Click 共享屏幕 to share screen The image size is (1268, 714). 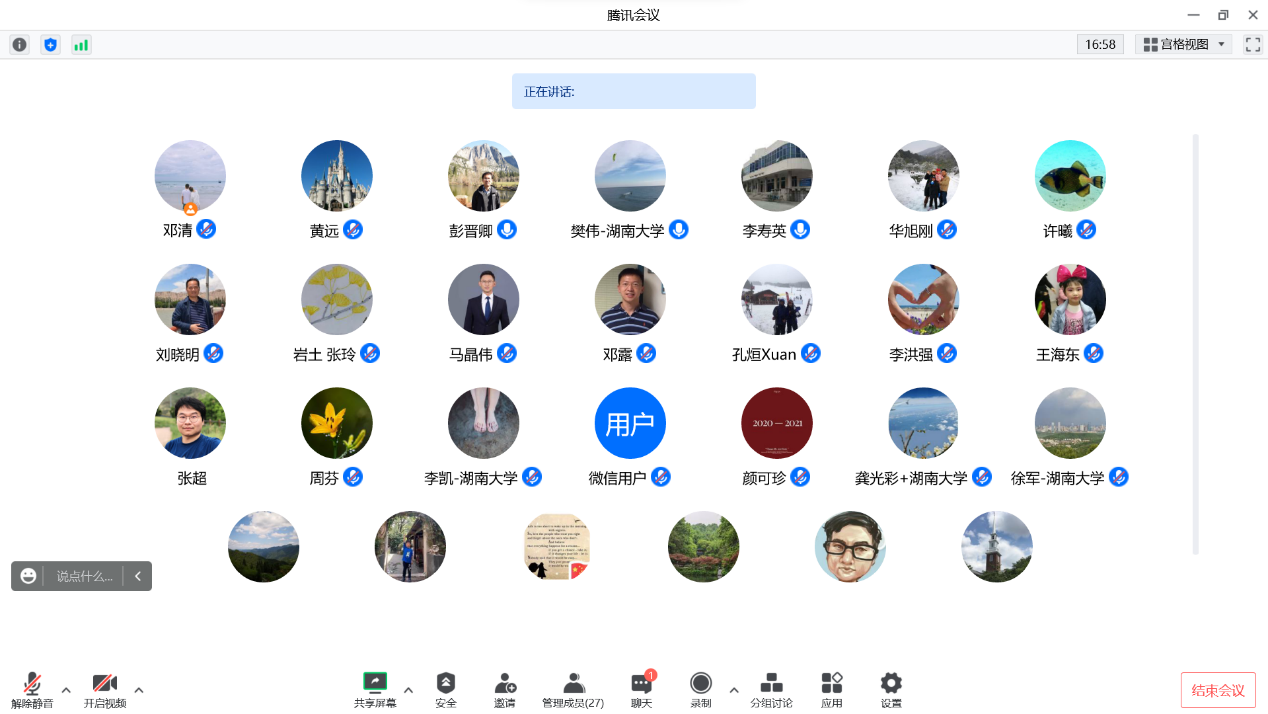point(375,689)
